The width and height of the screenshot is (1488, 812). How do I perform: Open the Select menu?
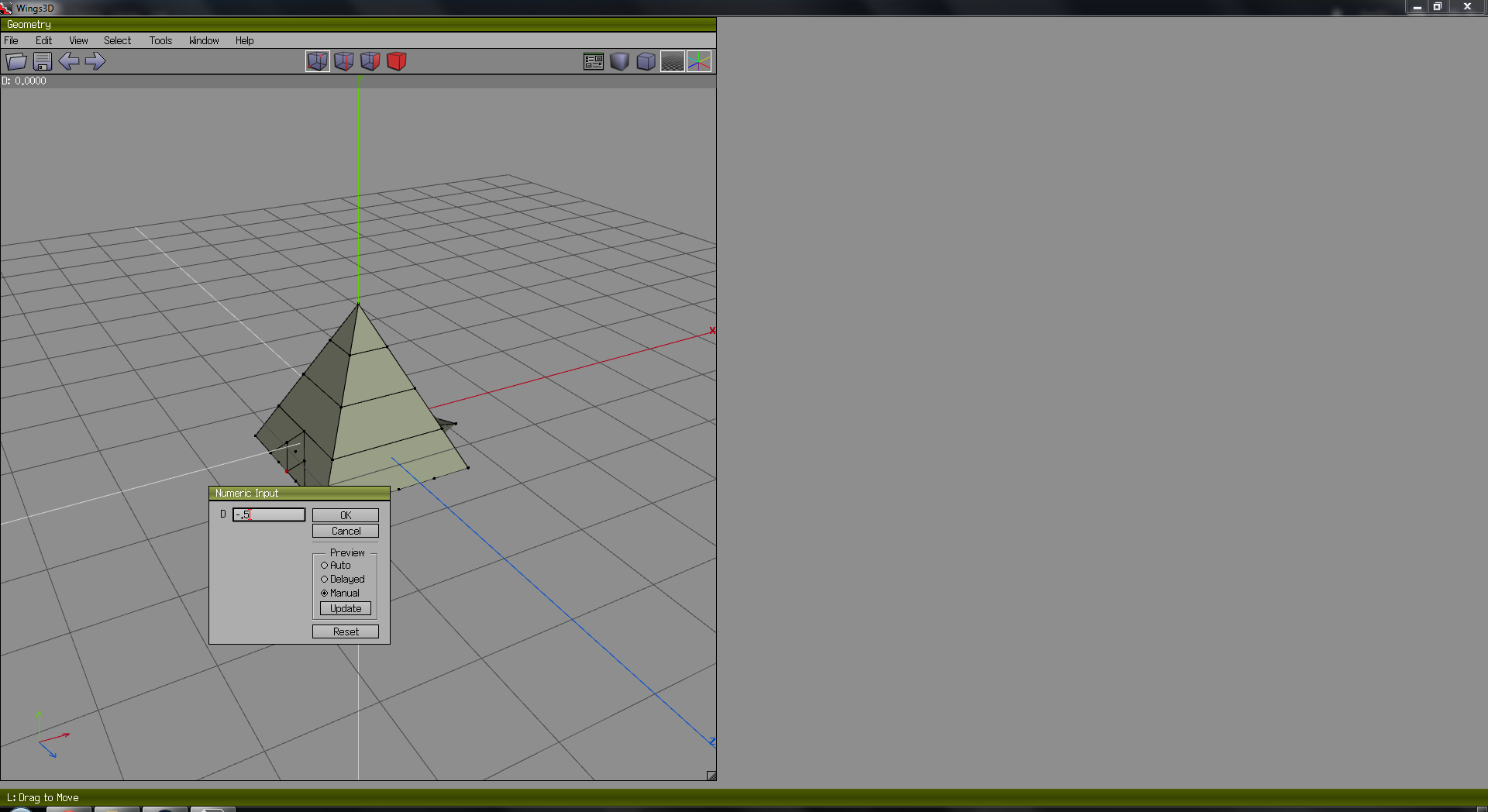click(118, 40)
